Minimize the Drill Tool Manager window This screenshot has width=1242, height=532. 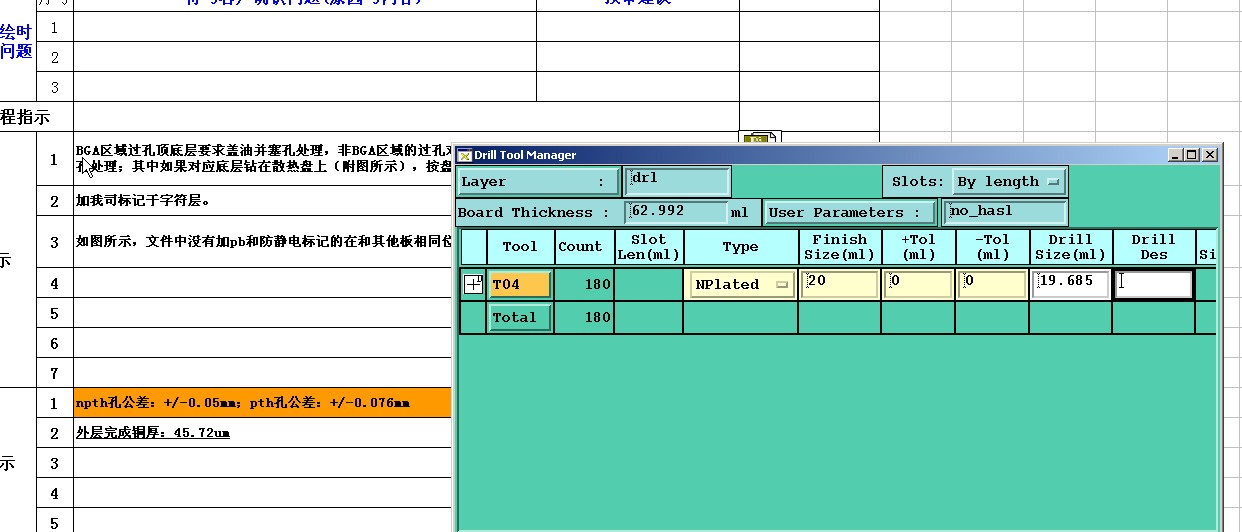(1175, 155)
